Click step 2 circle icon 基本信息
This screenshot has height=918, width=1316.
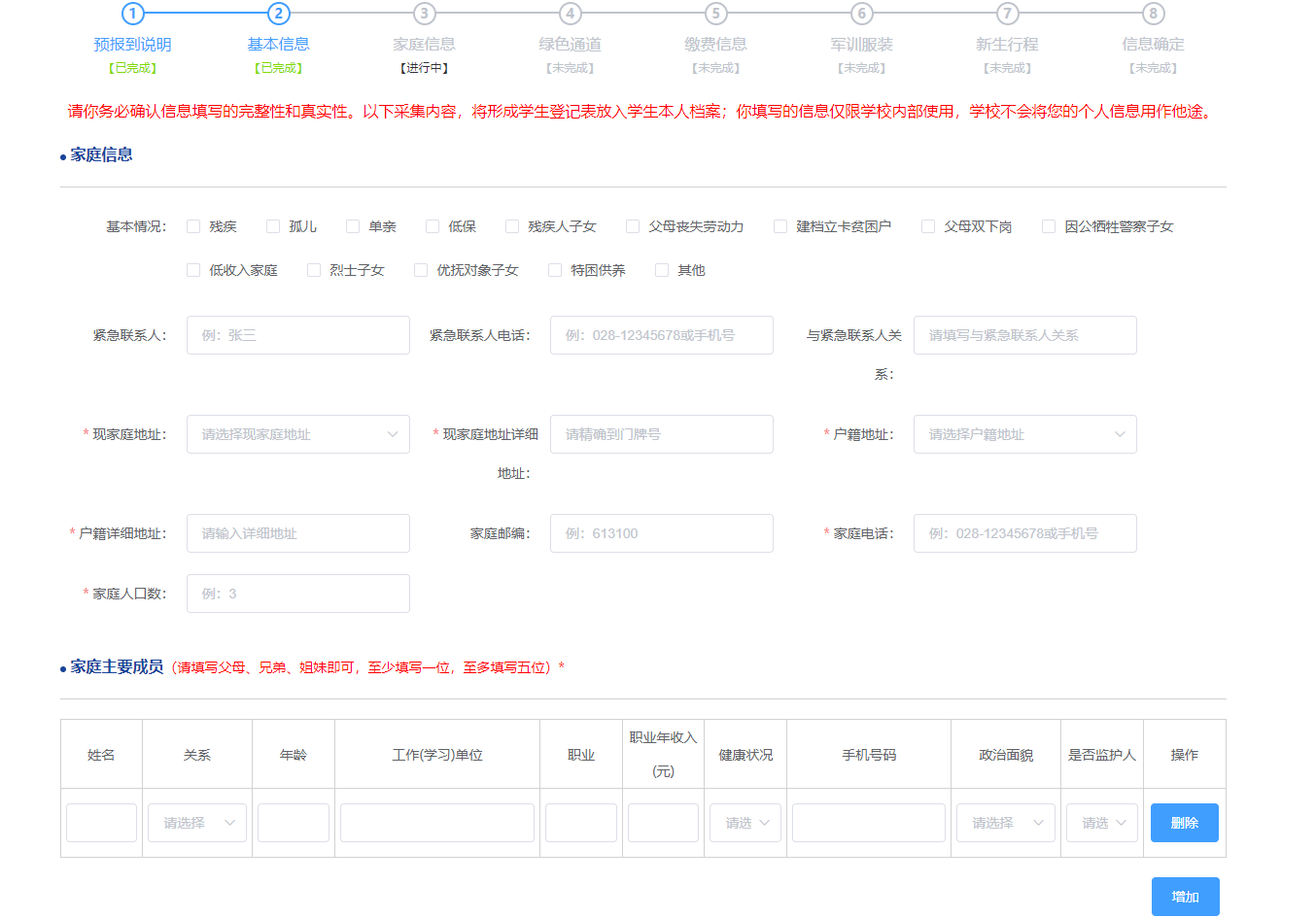pyautogui.click(x=278, y=14)
